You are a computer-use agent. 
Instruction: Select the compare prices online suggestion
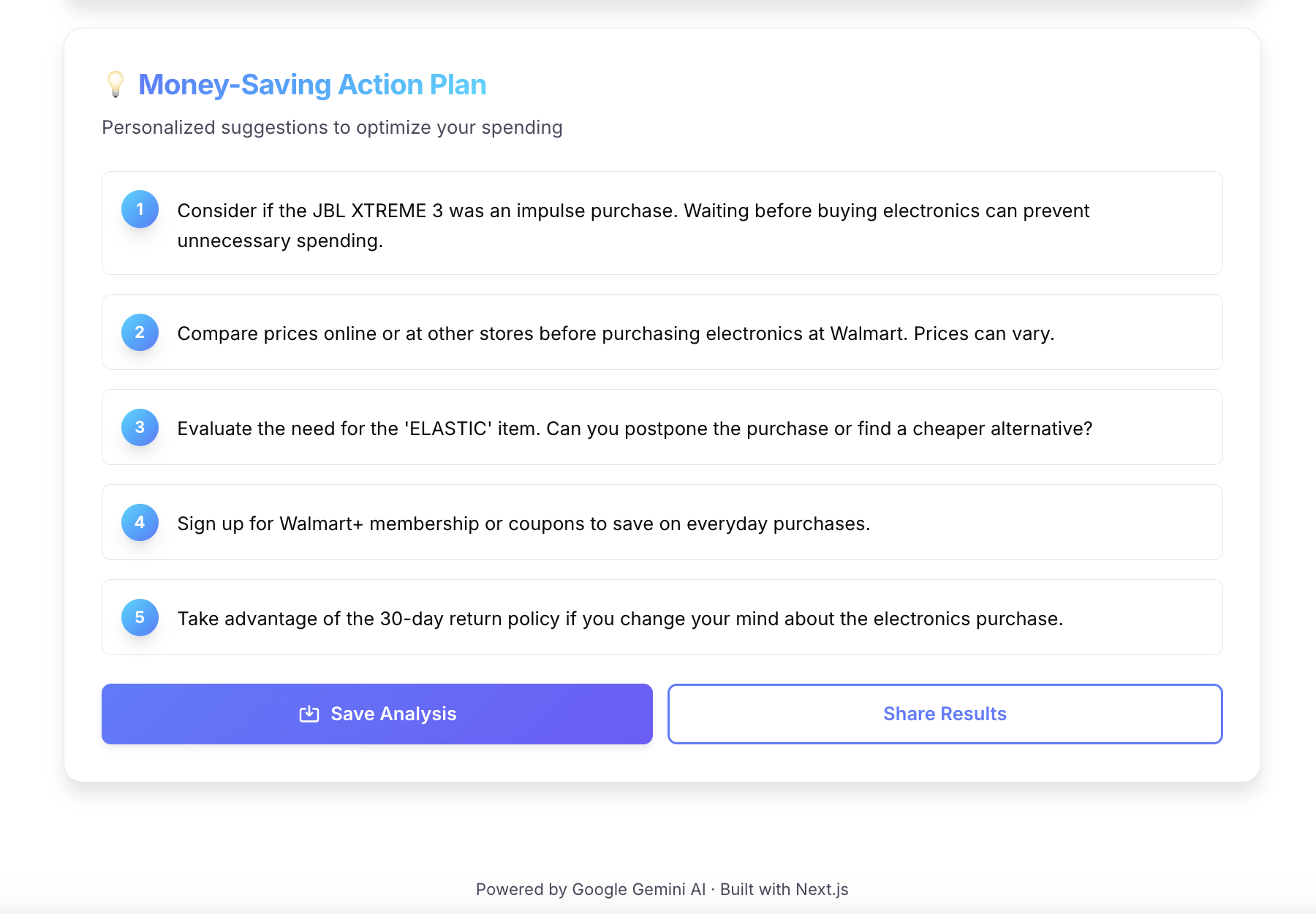pyautogui.click(x=615, y=333)
